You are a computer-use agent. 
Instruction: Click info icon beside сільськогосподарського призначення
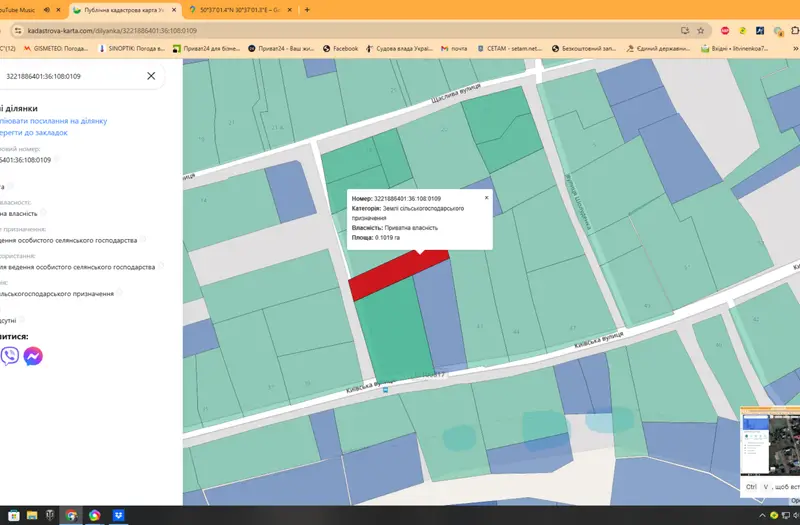(x=119, y=292)
